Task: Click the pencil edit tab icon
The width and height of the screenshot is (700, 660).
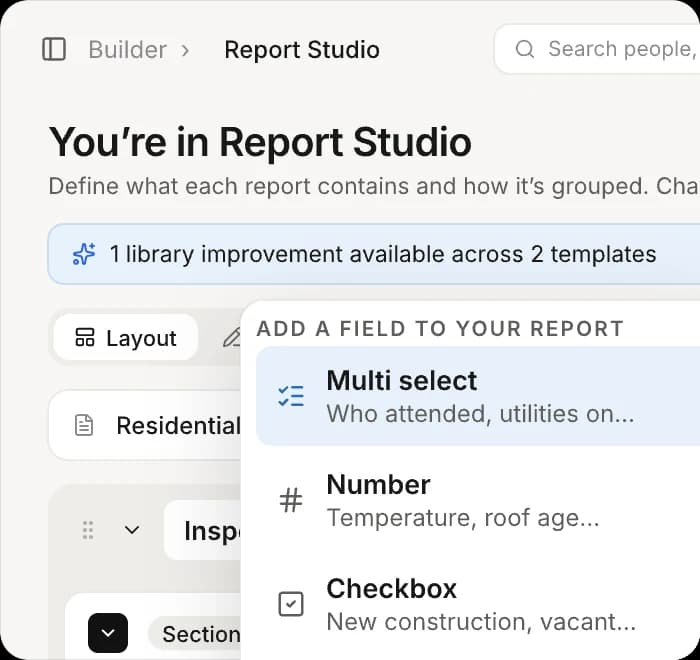Action: coord(233,338)
